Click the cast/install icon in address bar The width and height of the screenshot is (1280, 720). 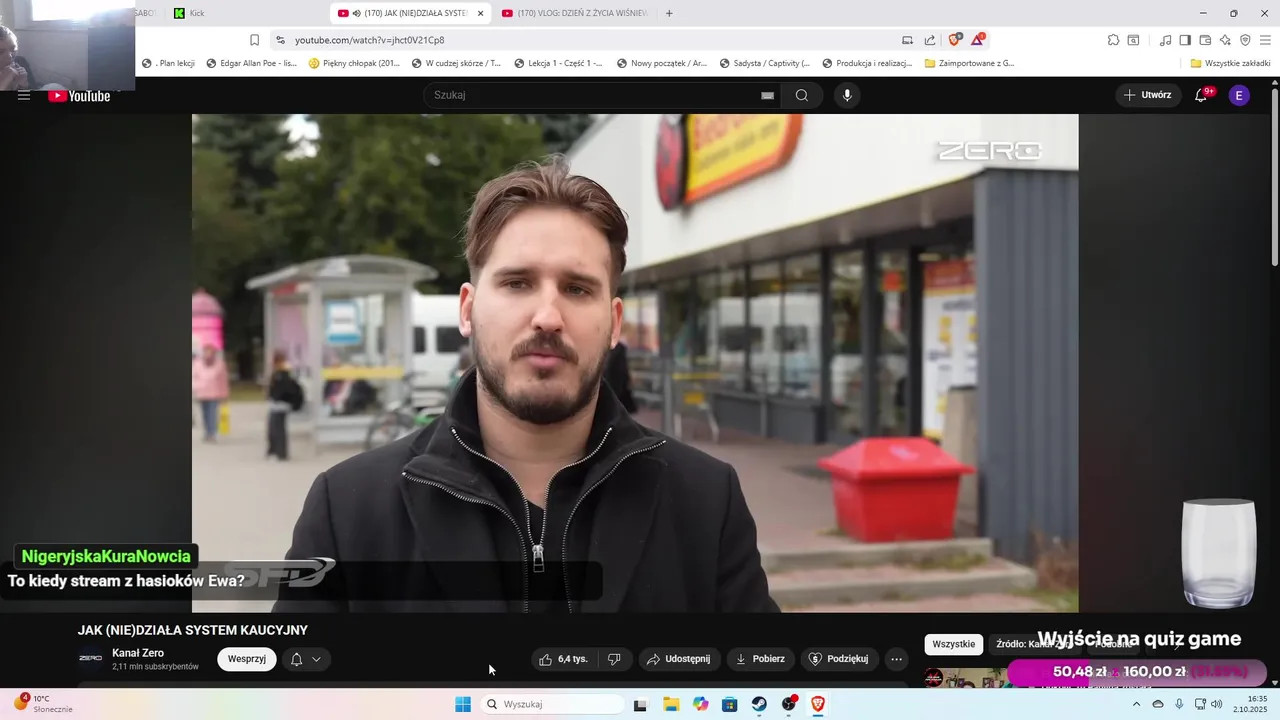point(907,40)
